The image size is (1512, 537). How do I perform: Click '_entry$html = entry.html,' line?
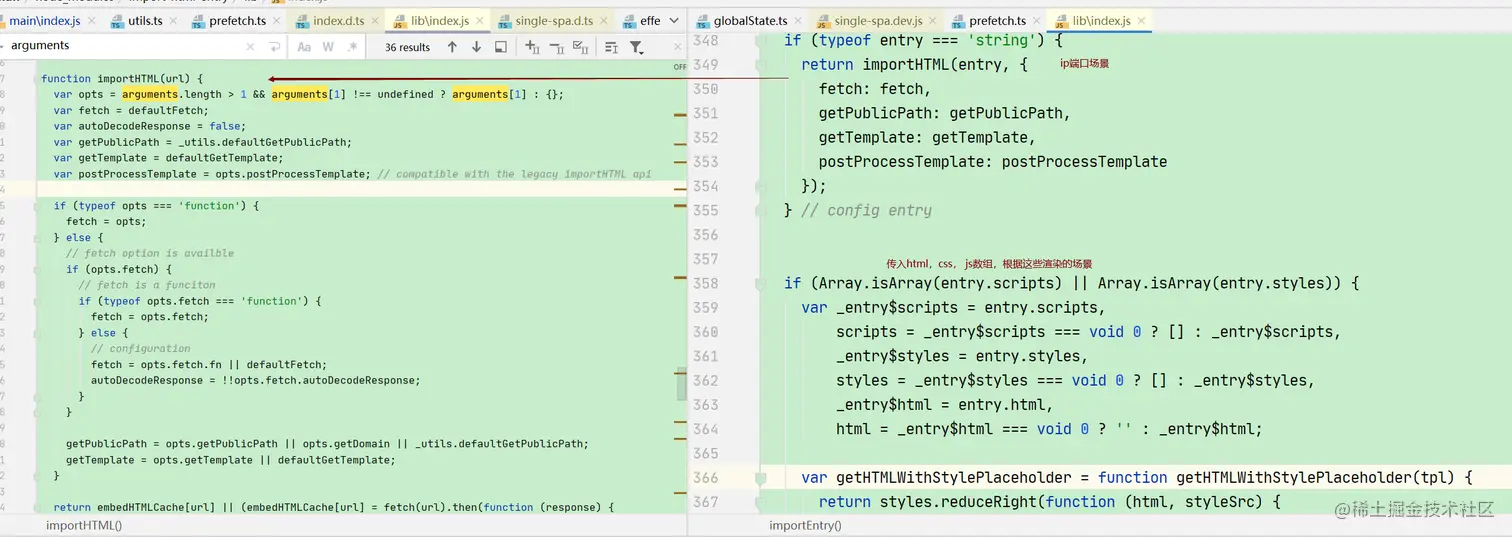pyautogui.click(x=945, y=404)
